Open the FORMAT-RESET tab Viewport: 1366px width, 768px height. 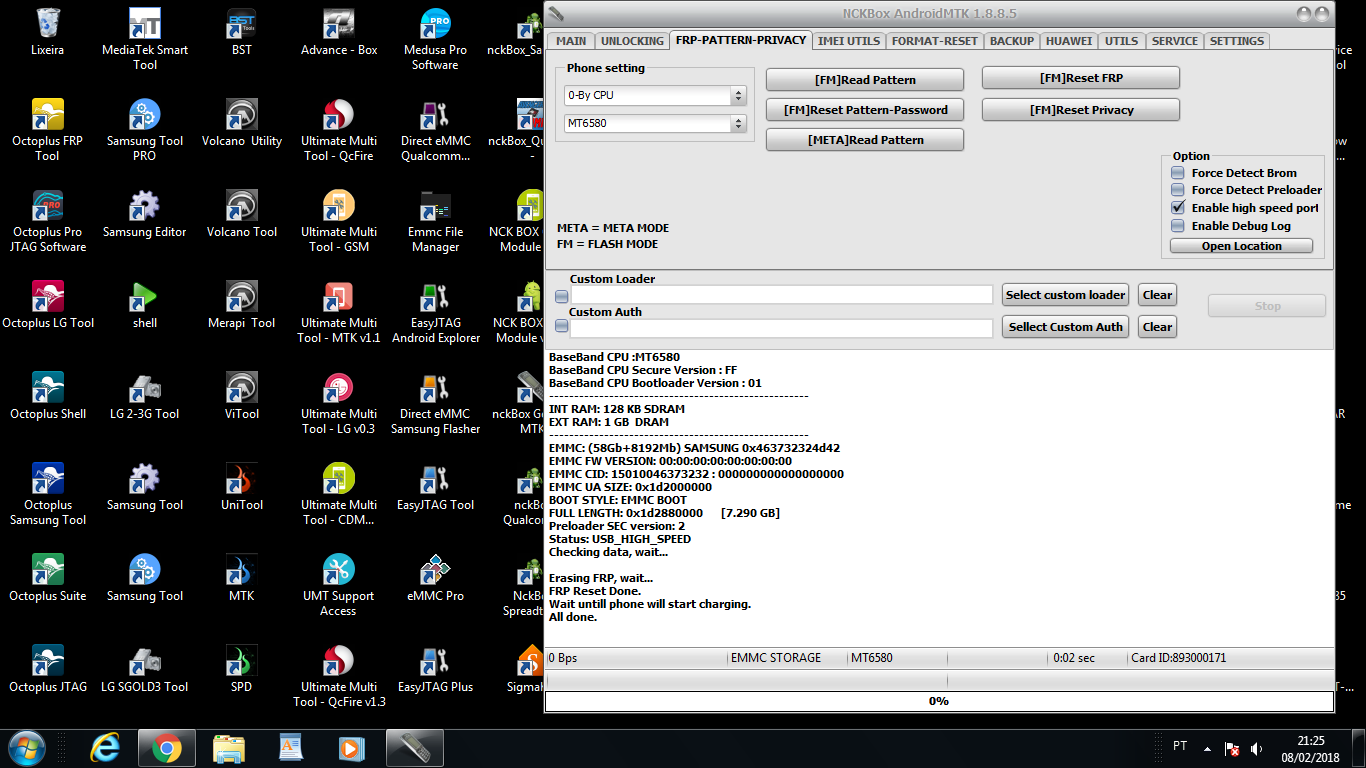pyautogui.click(x=934, y=41)
